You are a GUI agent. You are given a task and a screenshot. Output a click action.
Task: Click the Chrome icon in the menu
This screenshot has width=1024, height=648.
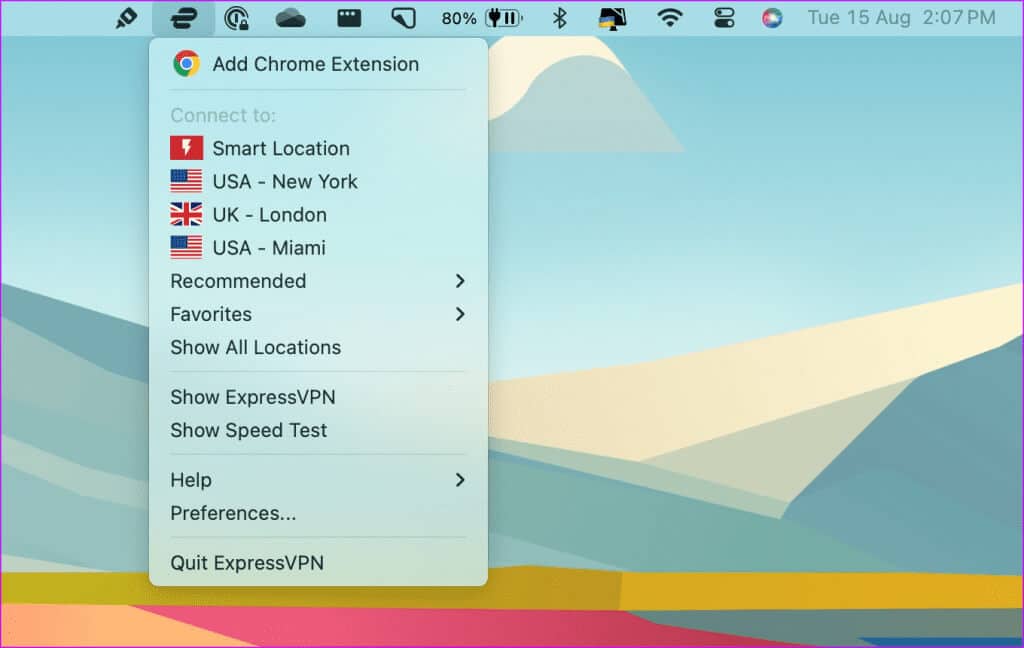coord(186,64)
